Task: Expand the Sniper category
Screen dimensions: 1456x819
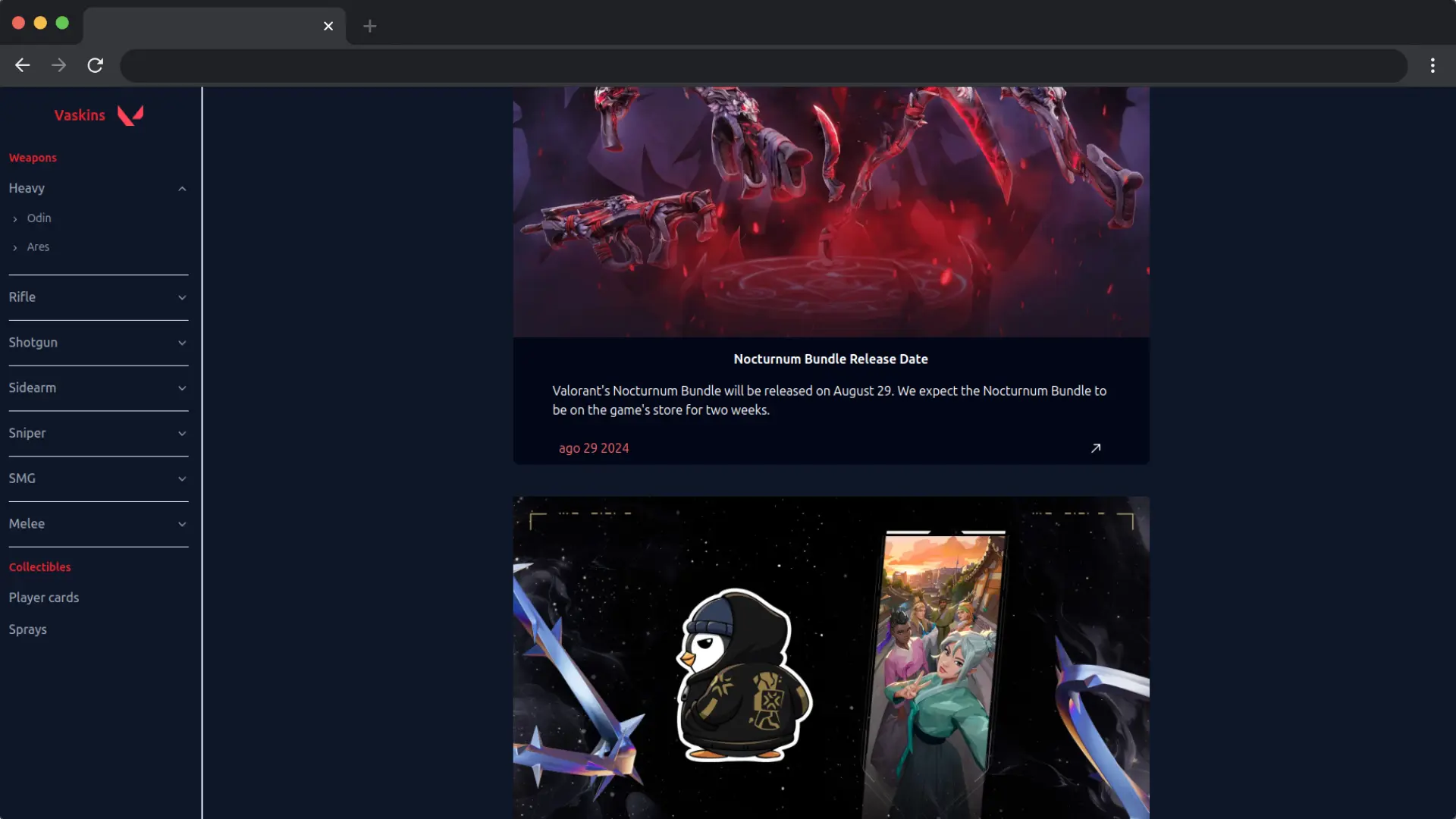Action: tap(182, 433)
